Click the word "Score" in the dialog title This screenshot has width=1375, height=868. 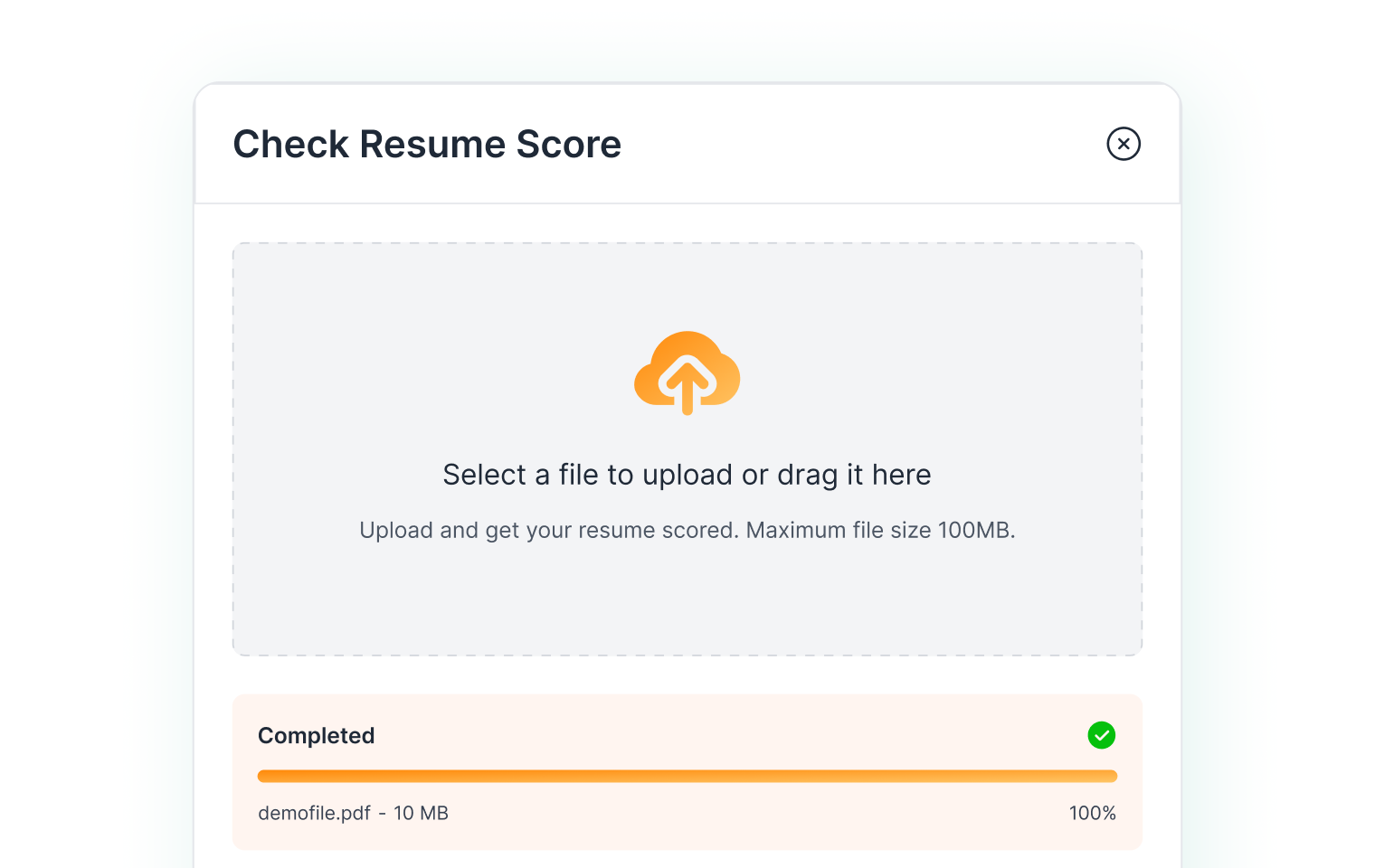tap(568, 145)
